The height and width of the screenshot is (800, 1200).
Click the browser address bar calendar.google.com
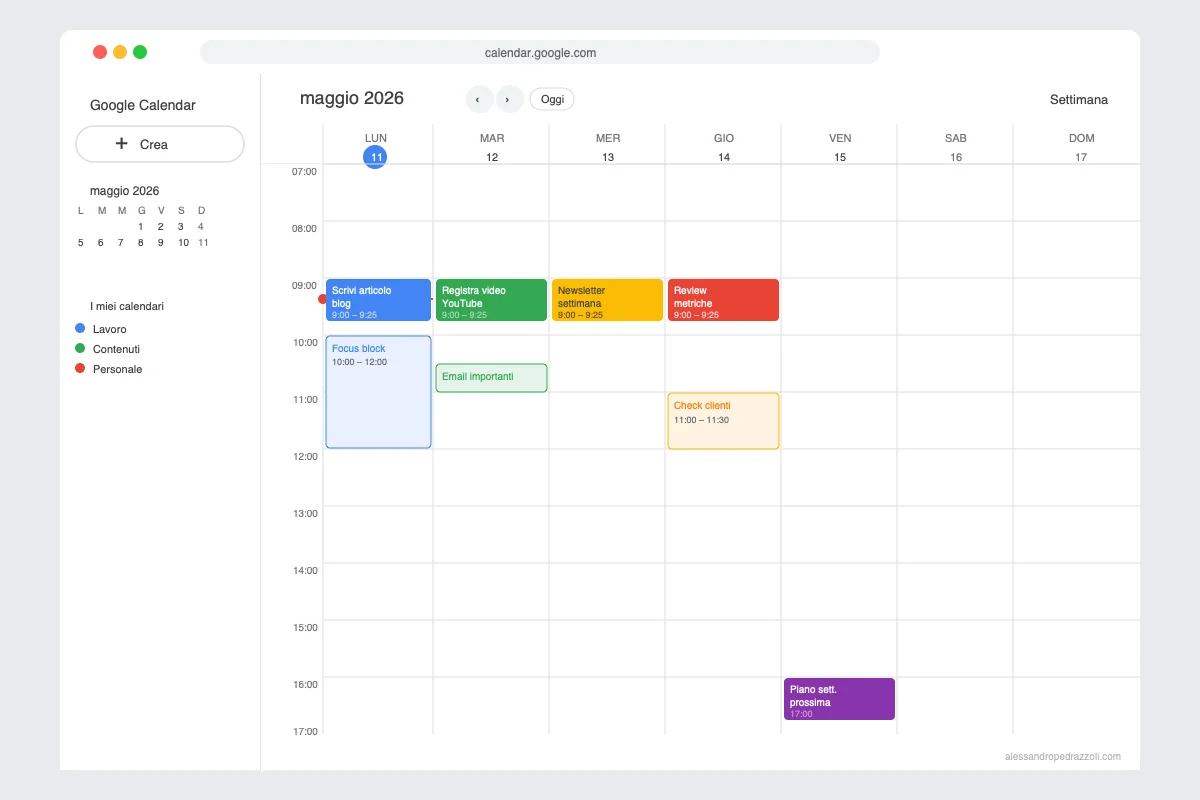click(x=540, y=52)
